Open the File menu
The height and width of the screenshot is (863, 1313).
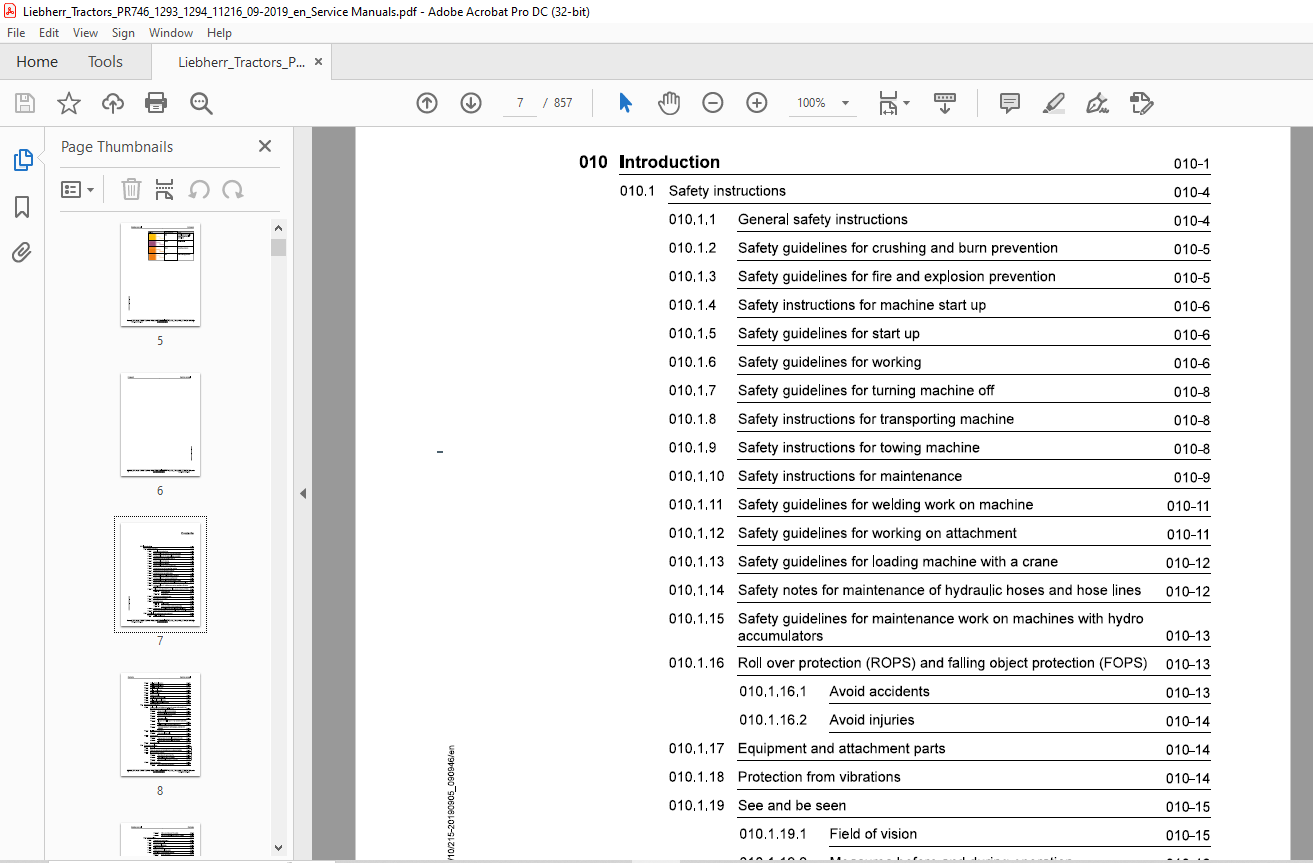pyautogui.click(x=16, y=33)
